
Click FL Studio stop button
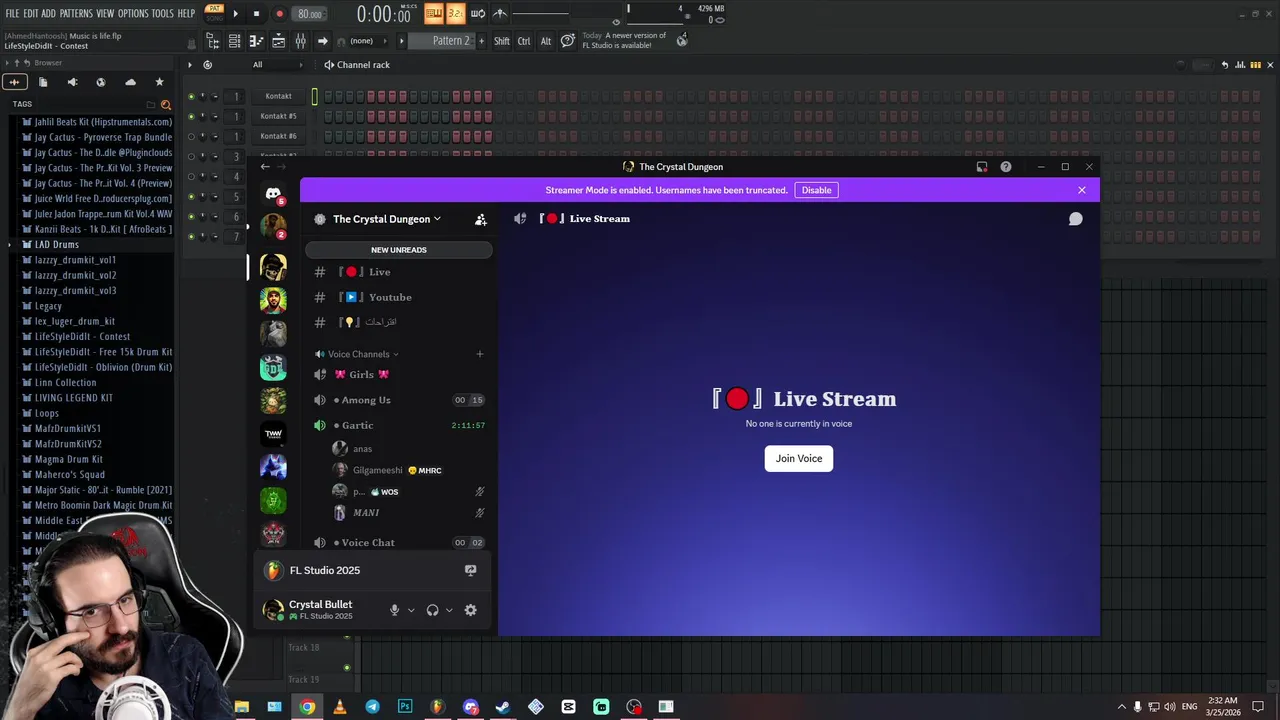coord(256,14)
